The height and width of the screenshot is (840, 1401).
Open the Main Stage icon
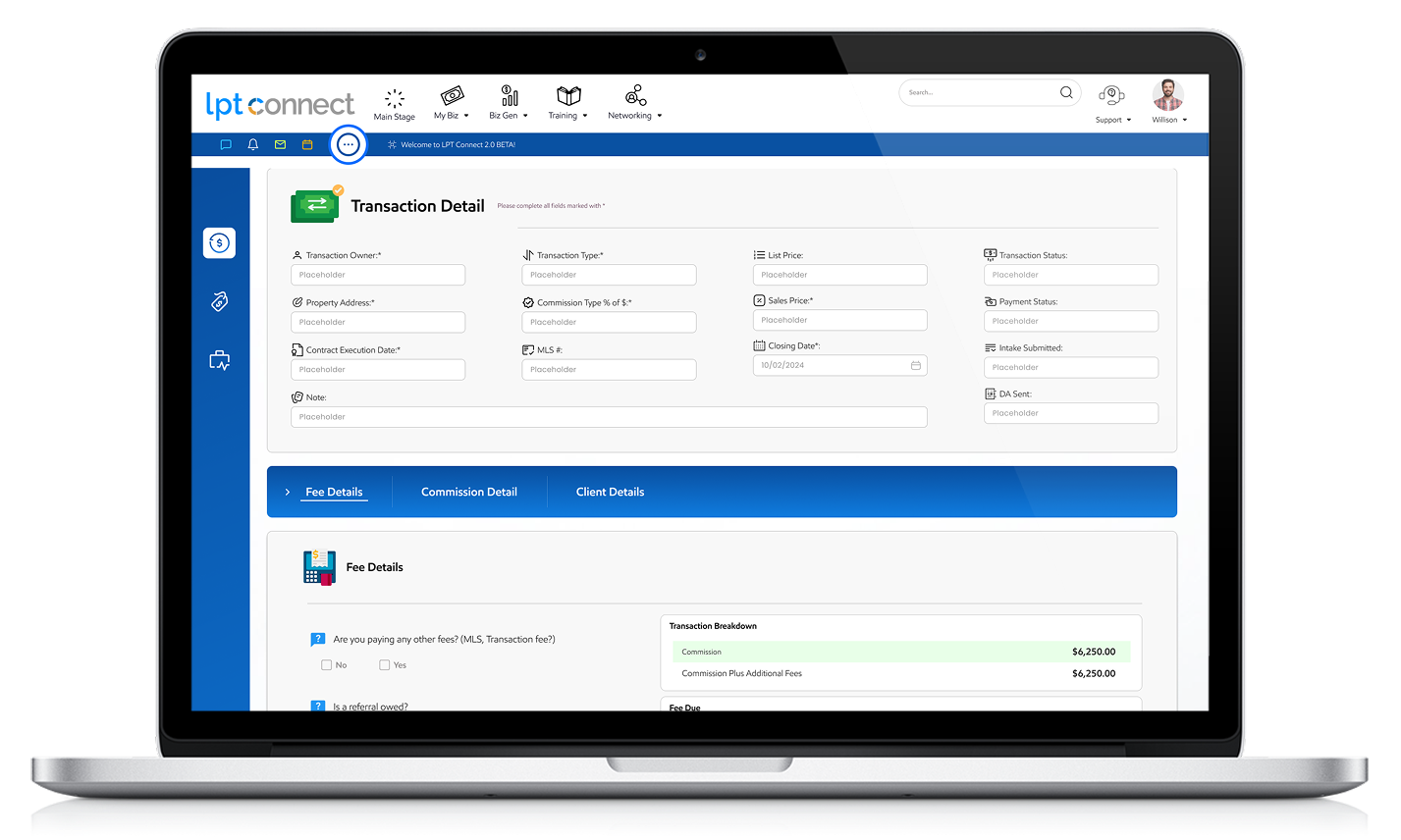pos(395,98)
